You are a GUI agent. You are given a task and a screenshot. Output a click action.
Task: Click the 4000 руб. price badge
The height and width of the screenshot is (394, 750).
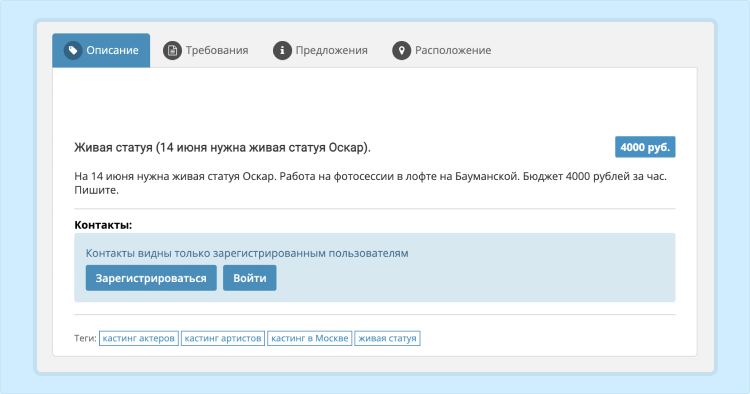(645, 147)
